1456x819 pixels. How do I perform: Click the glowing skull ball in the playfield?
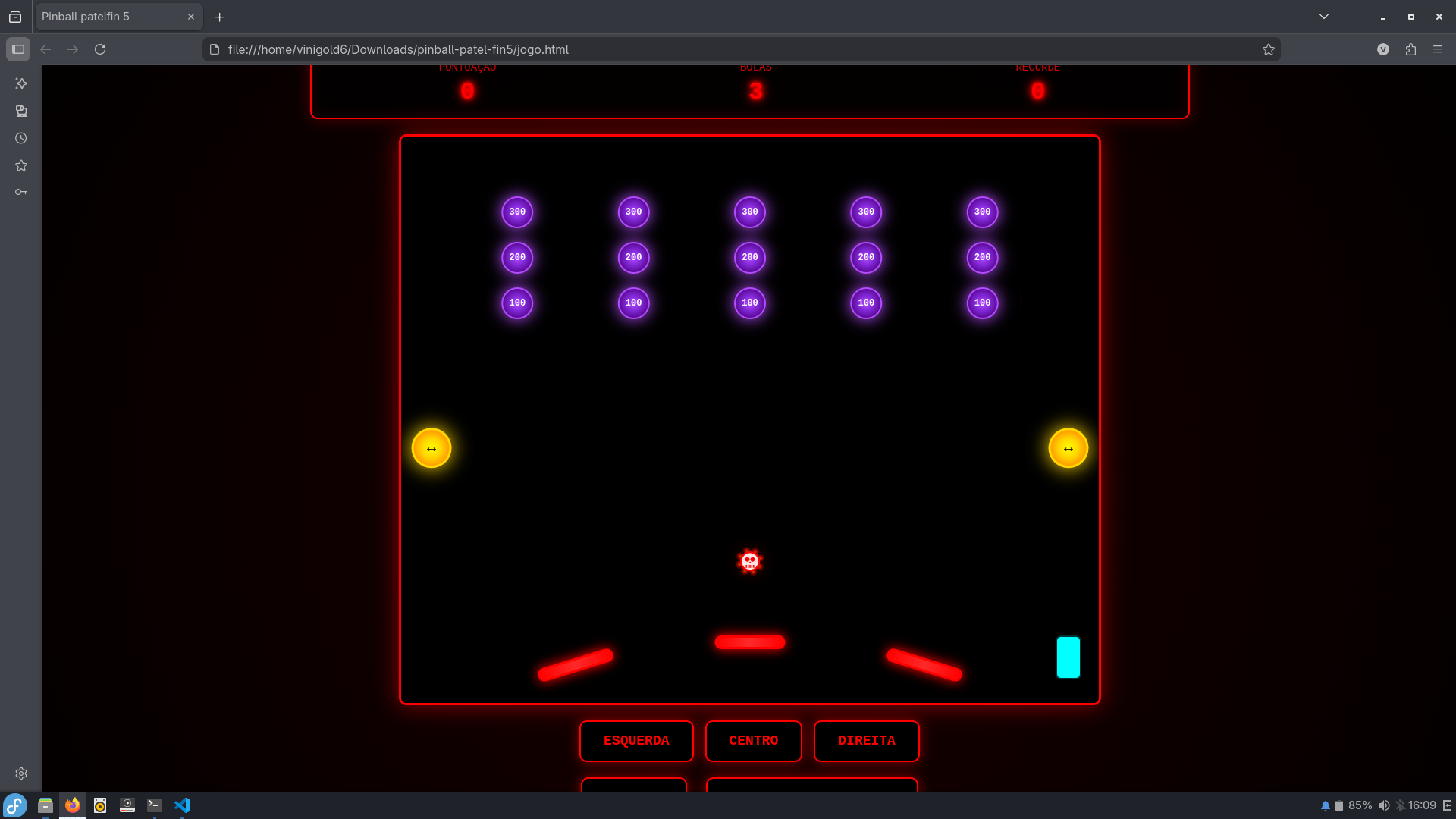[x=749, y=560]
